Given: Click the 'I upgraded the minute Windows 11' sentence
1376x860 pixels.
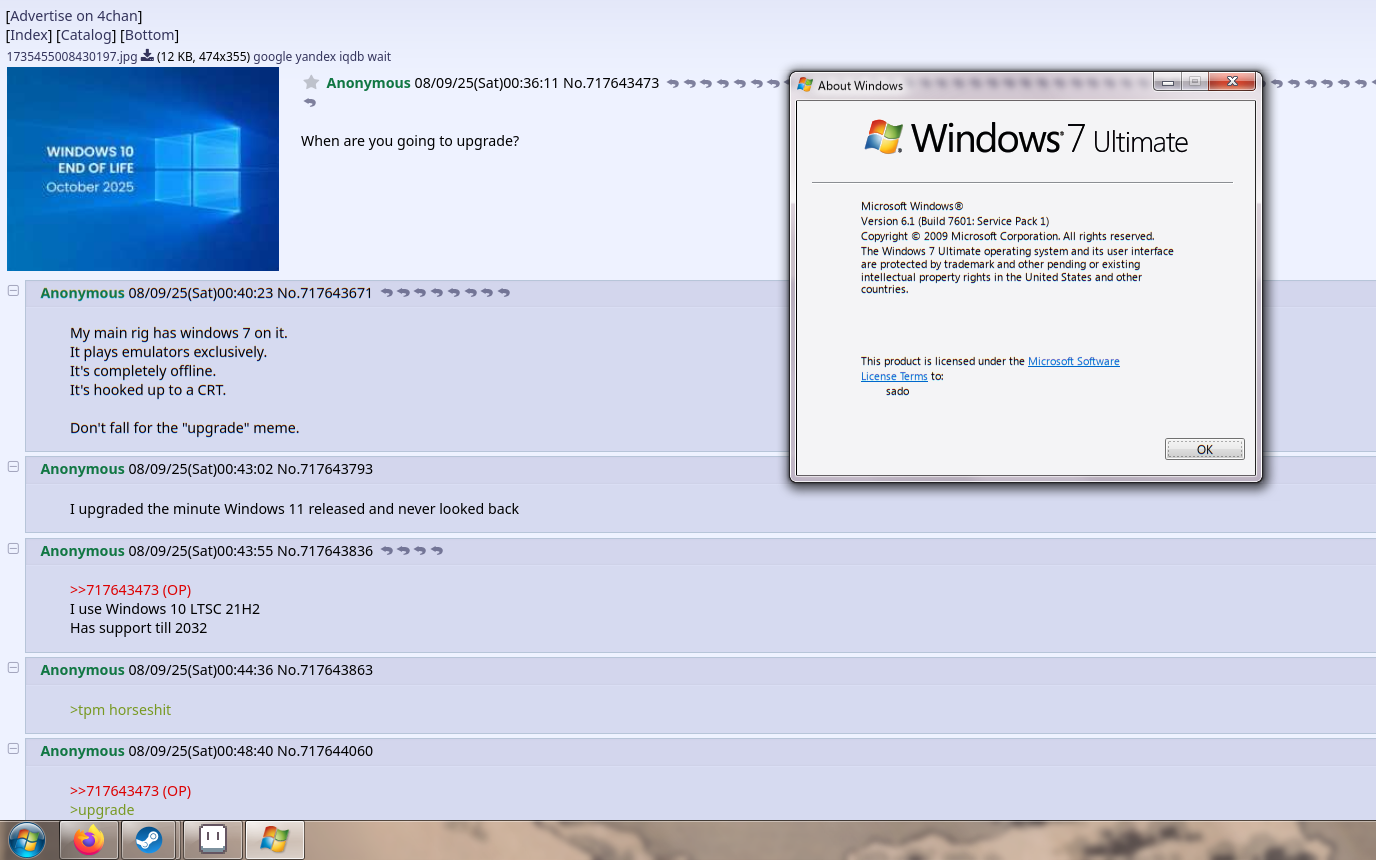Looking at the screenshot, I should [x=295, y=509].
